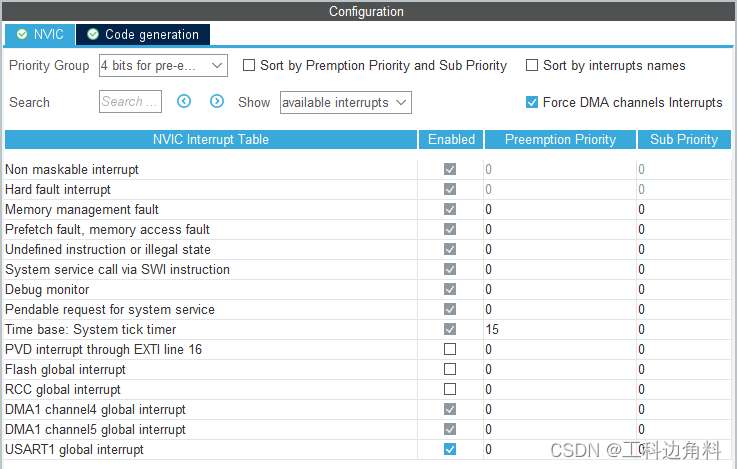Select System service call via SWI instruction row
737x469 pixels.
tap(118, 270)
